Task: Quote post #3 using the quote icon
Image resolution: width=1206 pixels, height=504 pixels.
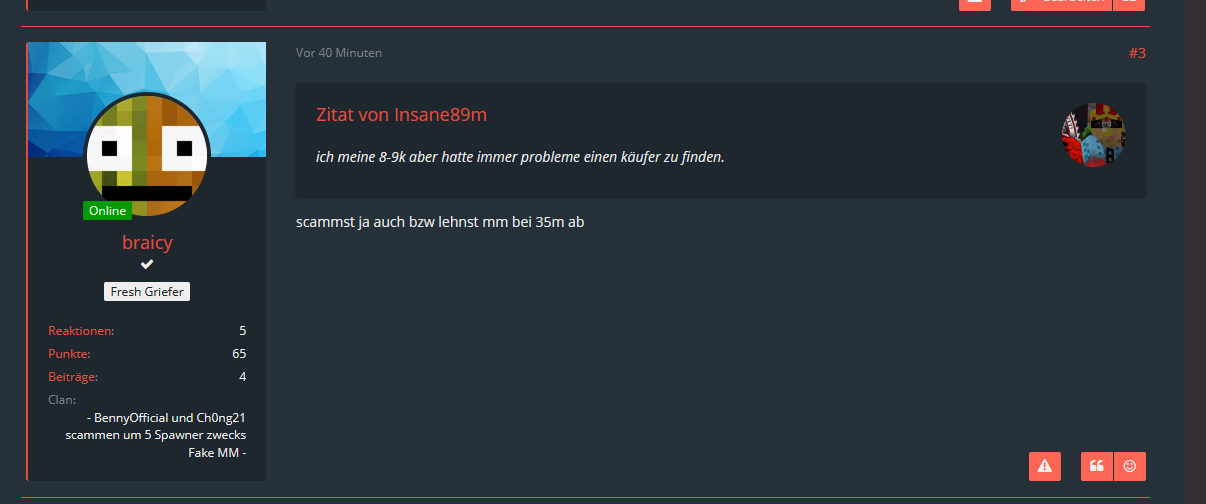Action: pos(1097,466)
